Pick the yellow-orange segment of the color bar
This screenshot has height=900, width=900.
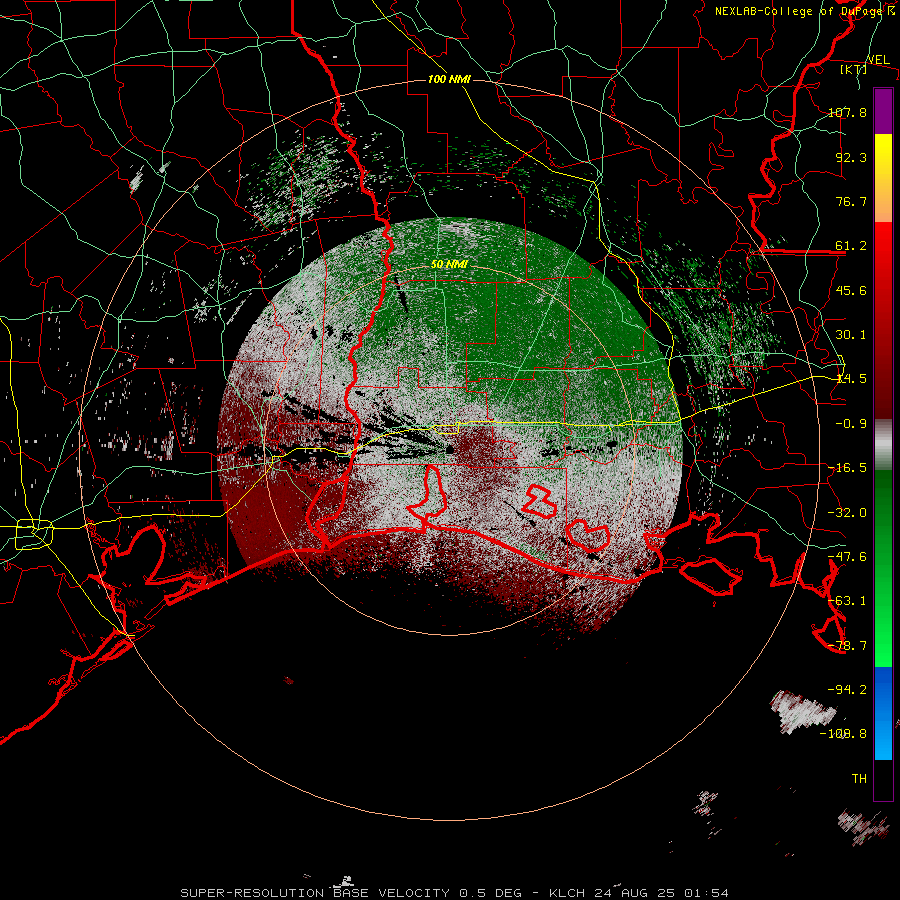(883, 178)
